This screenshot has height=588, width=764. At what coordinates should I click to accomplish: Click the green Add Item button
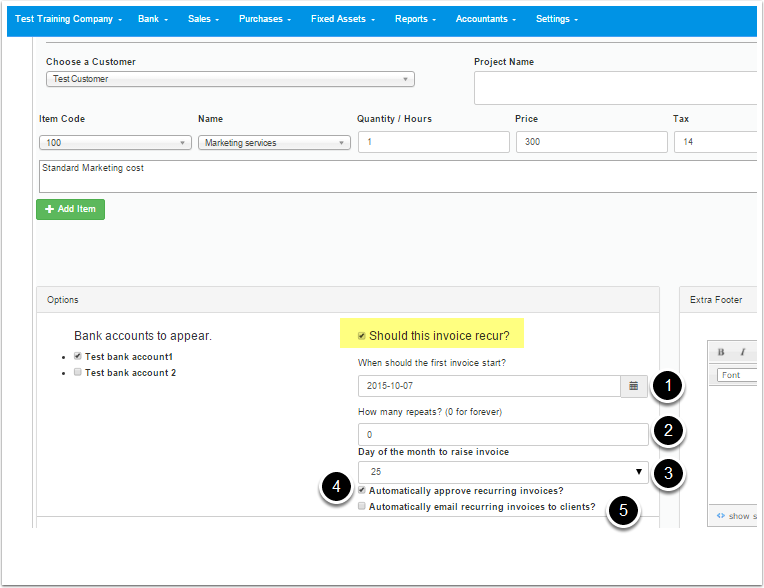[x=70, y=209]
